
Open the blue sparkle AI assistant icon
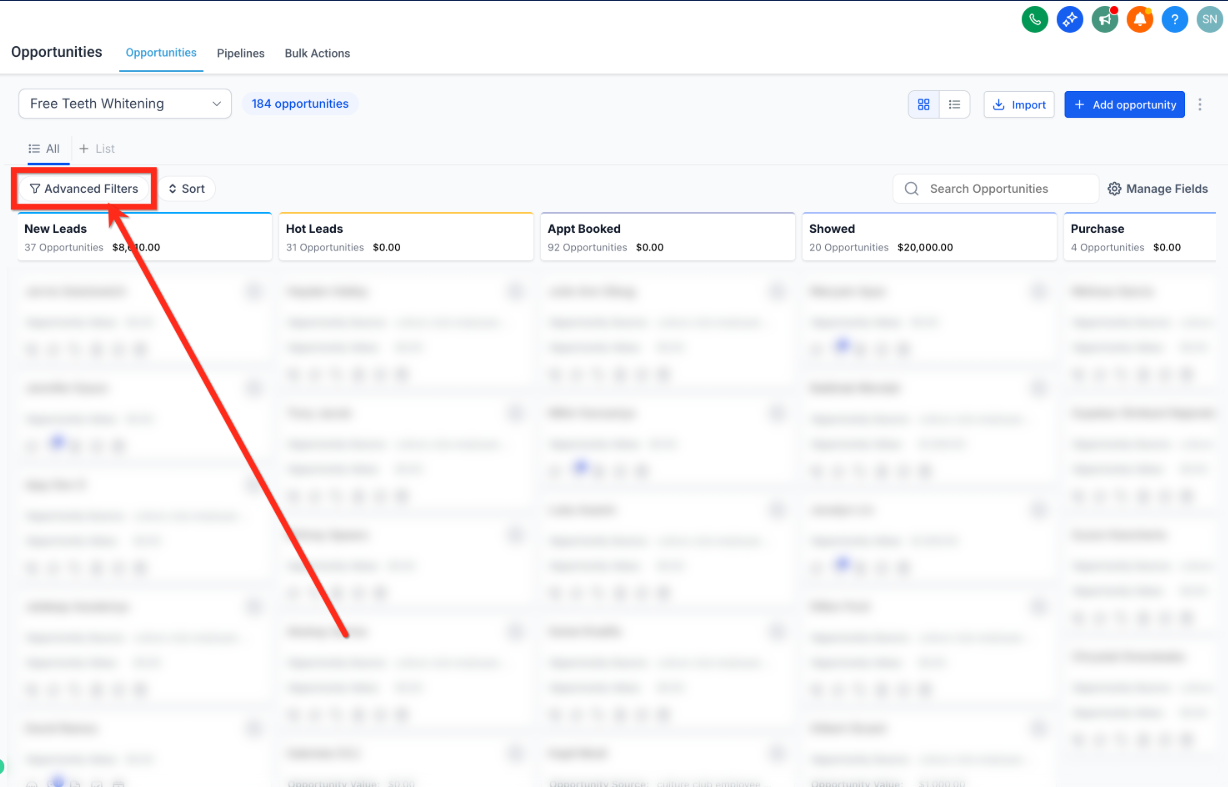(x=1070, y=19)
